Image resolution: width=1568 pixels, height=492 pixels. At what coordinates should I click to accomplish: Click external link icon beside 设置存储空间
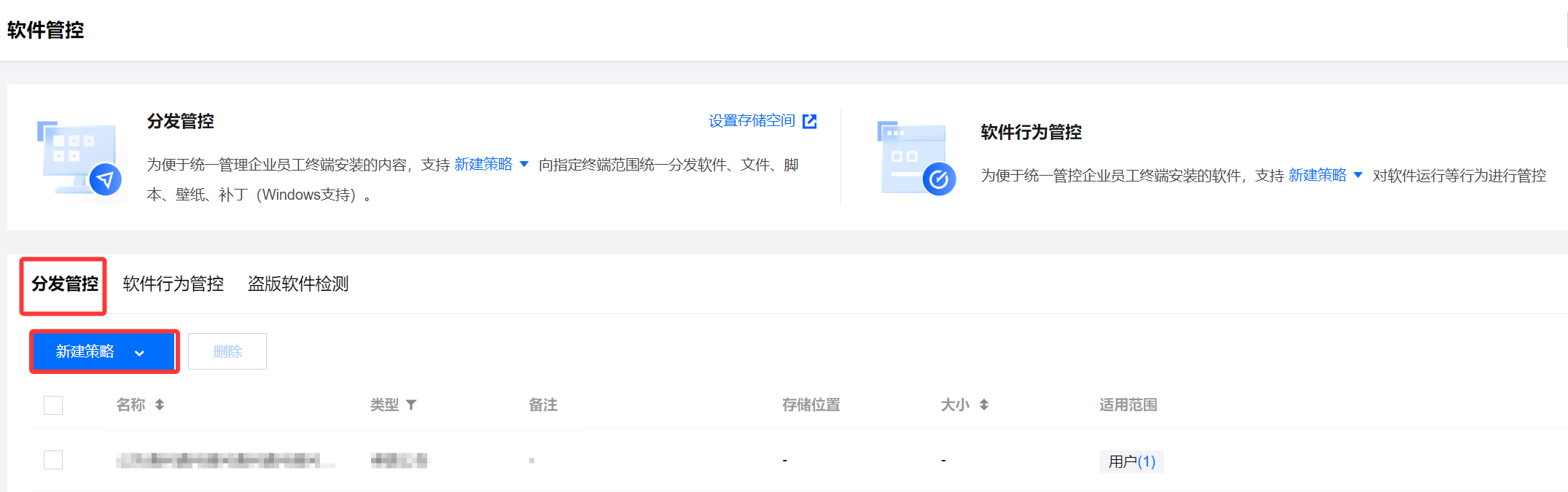tap(809, 122)
